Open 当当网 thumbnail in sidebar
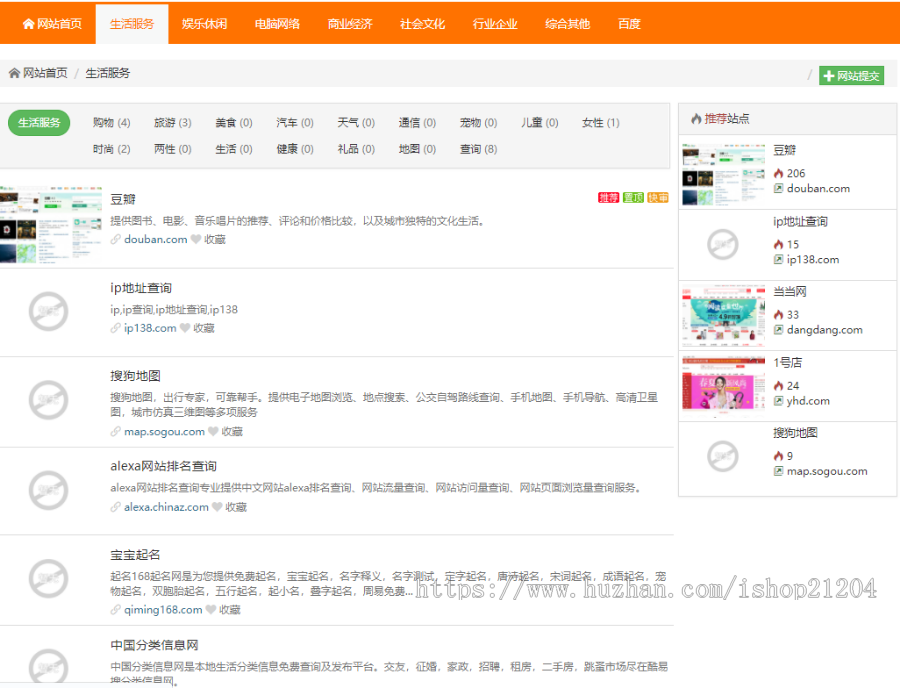This screenshot has height=688, width=900. (x=723, y=316)
